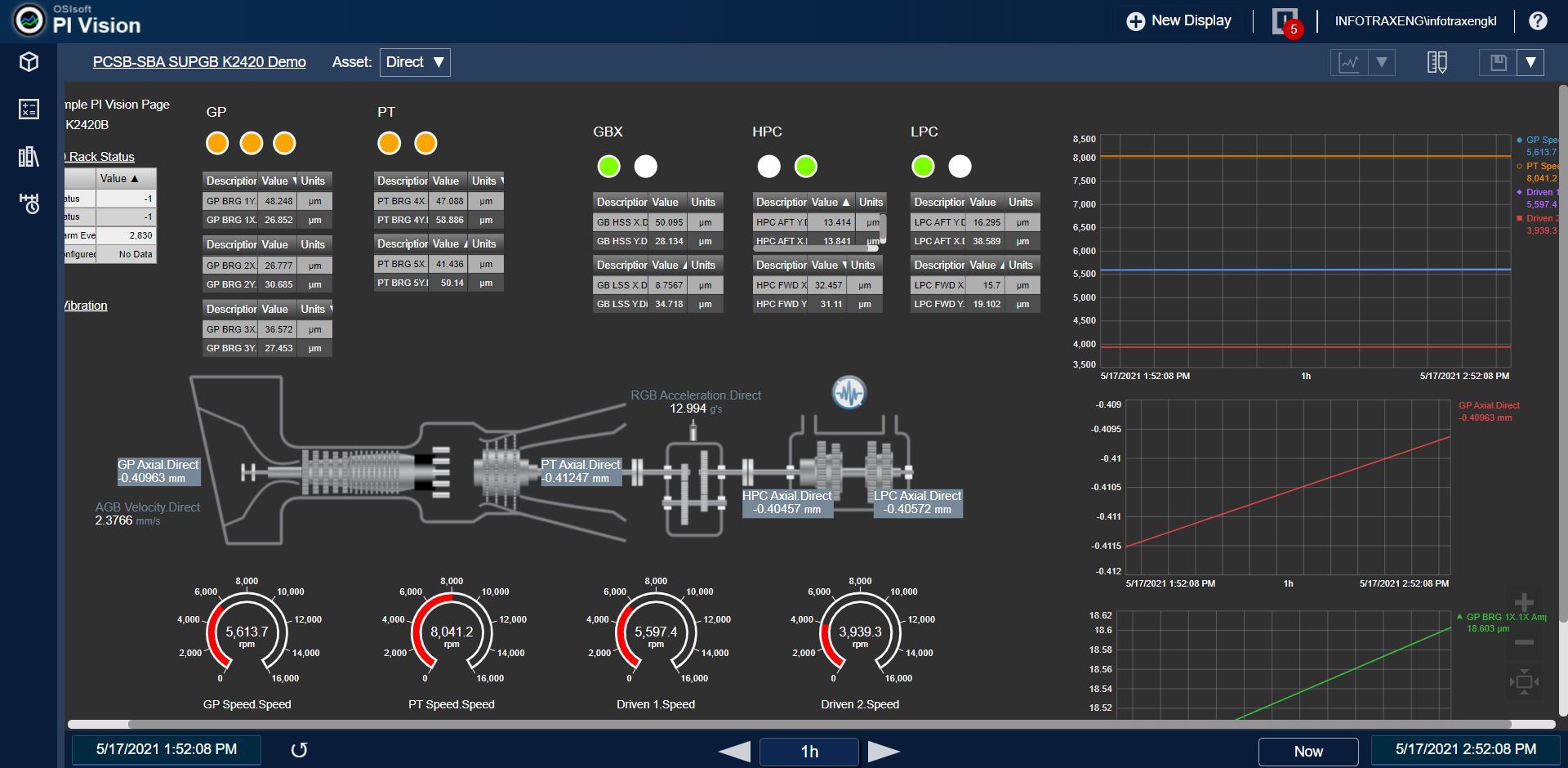Click the third orange GP status indicator
The image size is (1568, 768).
click(284, 143)
